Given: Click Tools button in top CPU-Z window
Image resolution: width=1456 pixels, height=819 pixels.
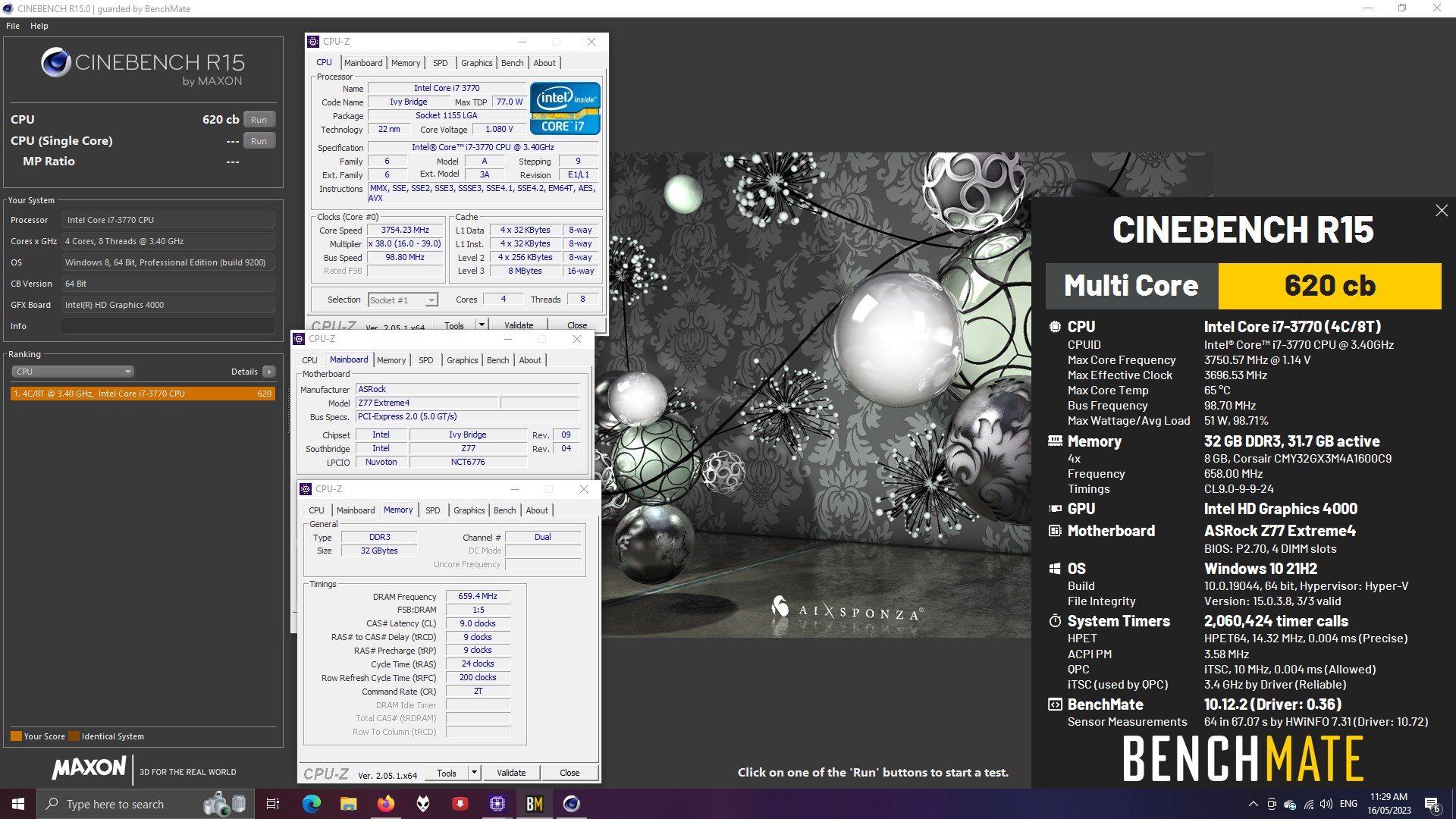Looking at the screenshot, I should click(454, 325).
